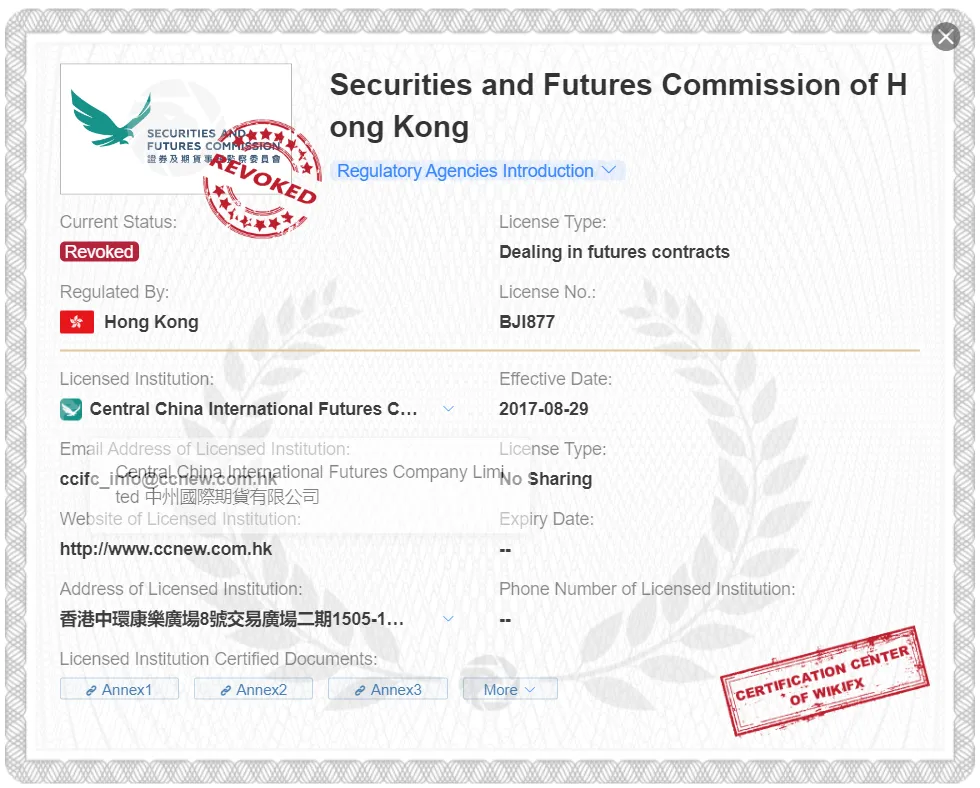The image size is (980, 788).
Task: Open the Annex2 certified document
Action: tap(253, 689)
